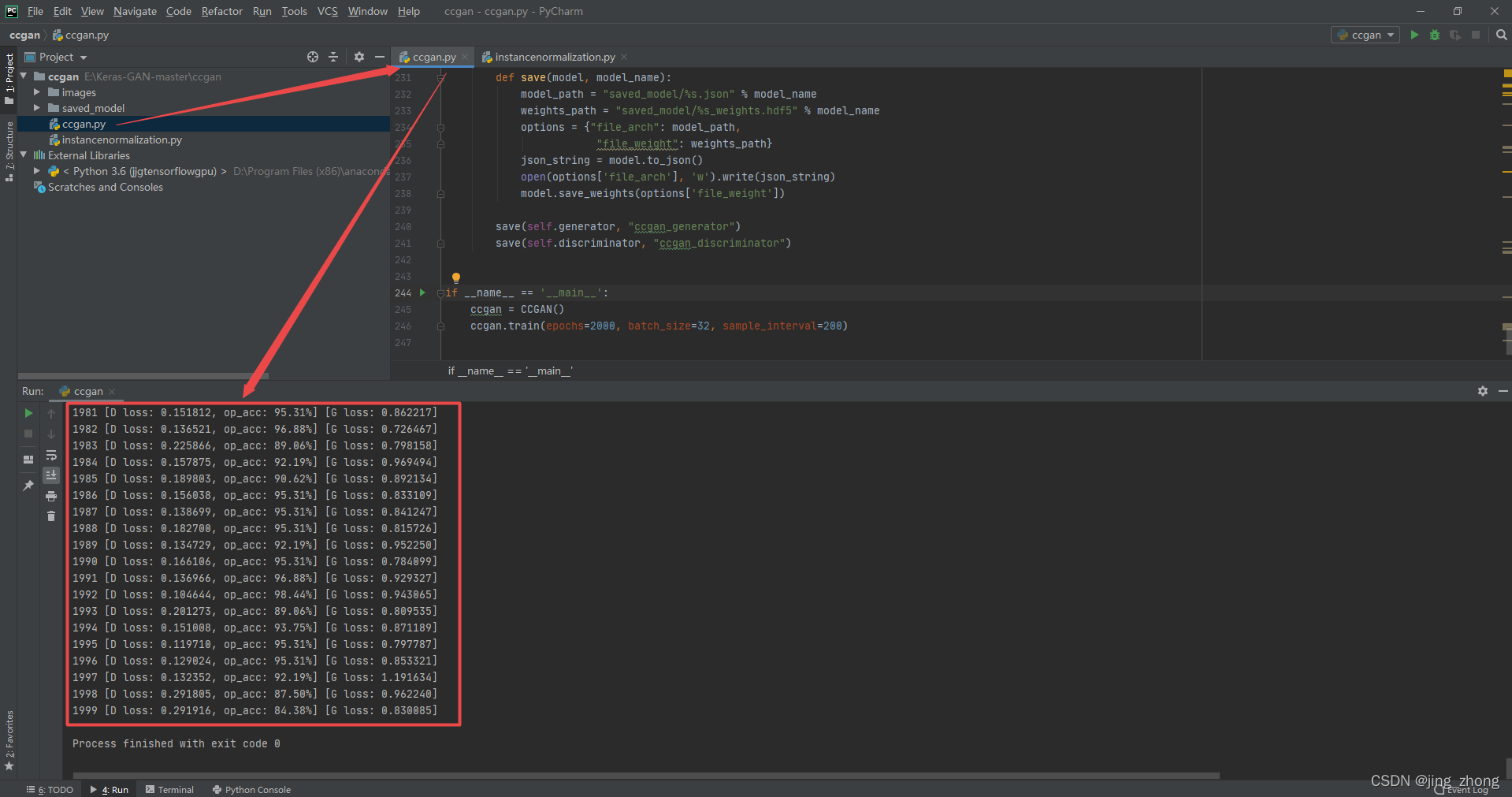Locate current file with crosshair icon

click(313, 57)
